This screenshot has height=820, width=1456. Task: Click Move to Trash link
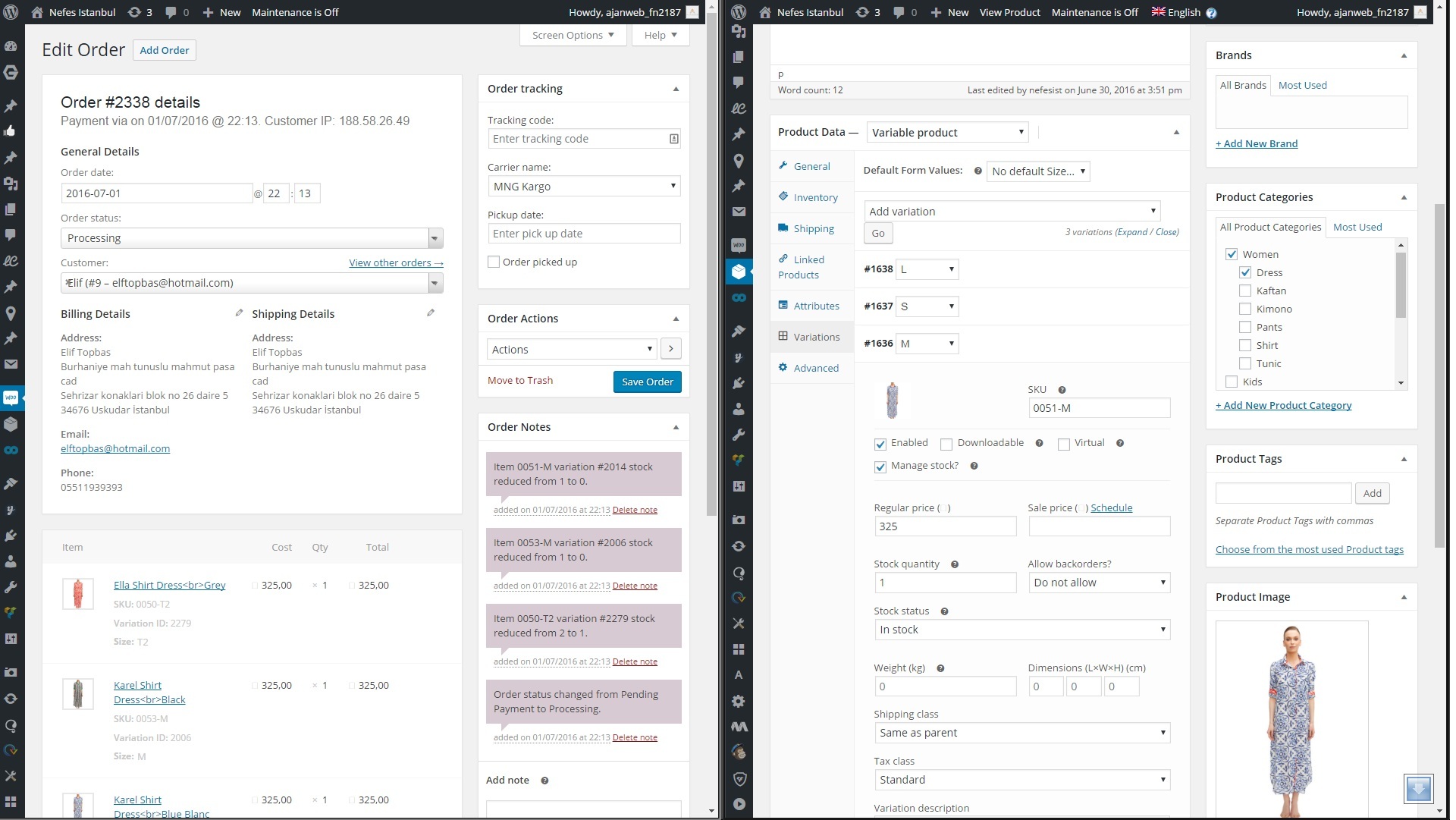[520, 380]
